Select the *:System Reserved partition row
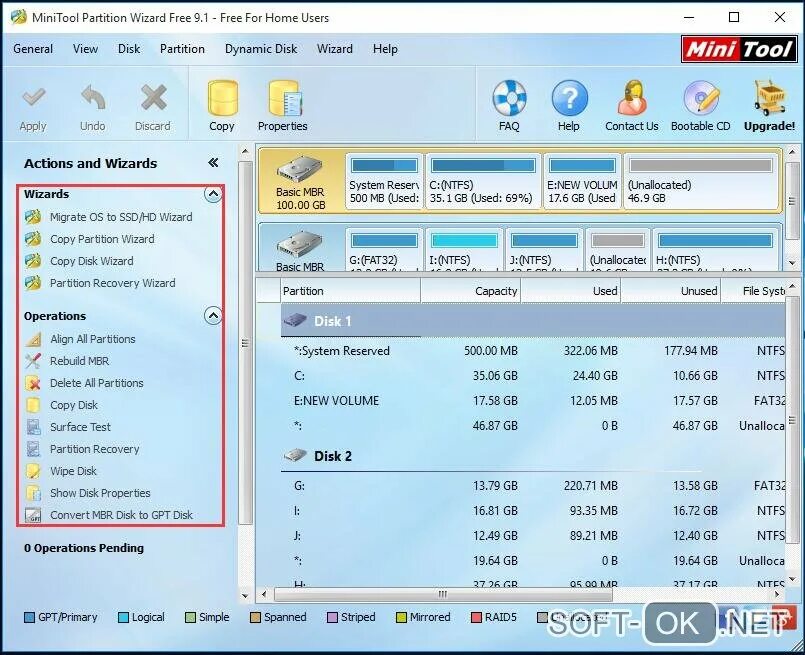Screen dimensions: 805x655 pos(533,351)
